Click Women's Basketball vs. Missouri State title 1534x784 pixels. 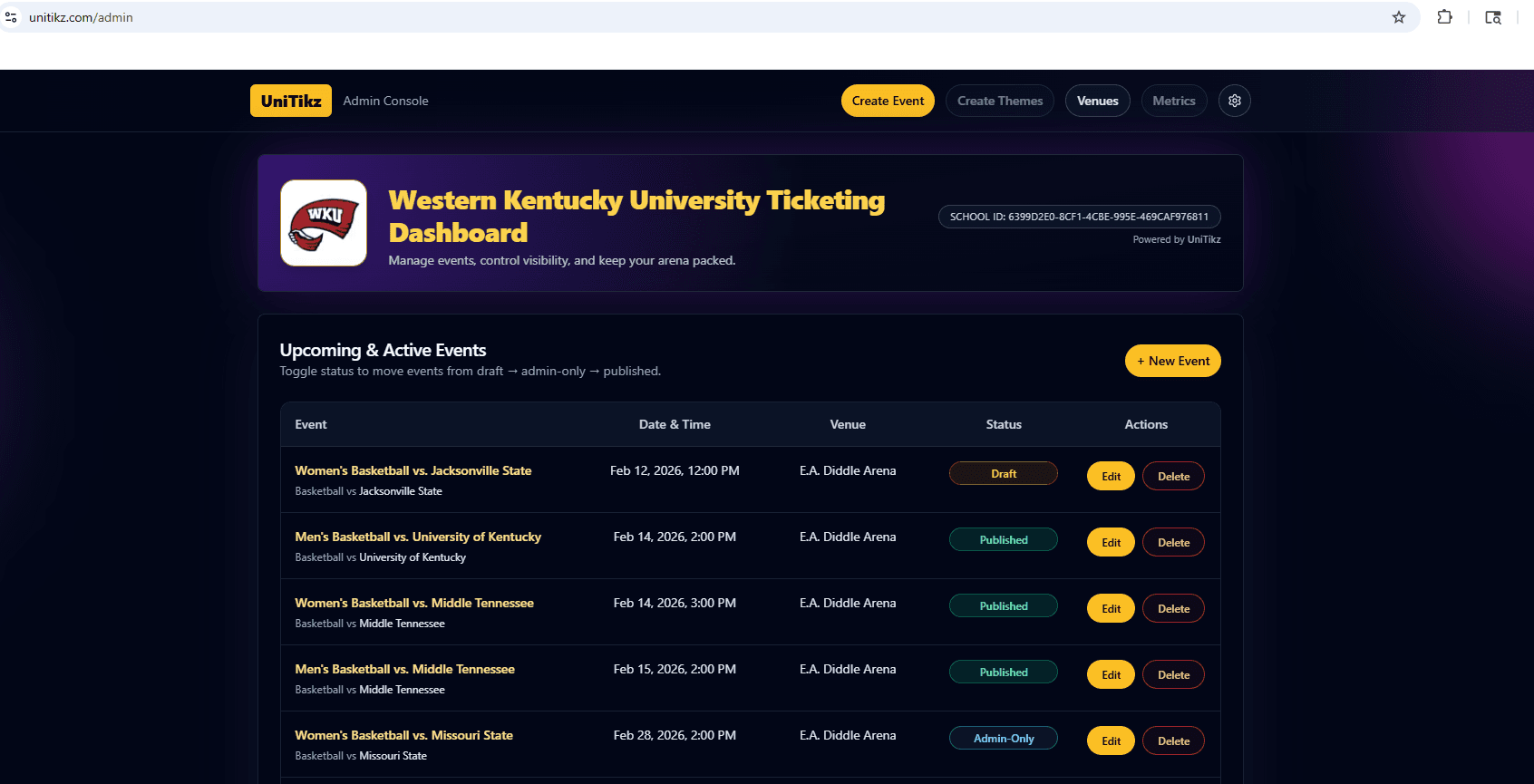(403, 735)
